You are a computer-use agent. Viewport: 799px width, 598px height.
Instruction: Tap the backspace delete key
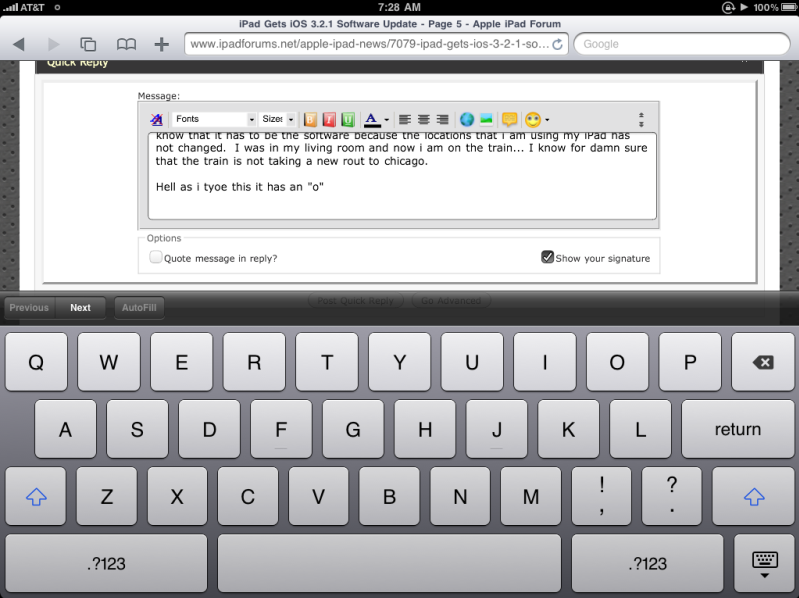click(x=762, y=362)
